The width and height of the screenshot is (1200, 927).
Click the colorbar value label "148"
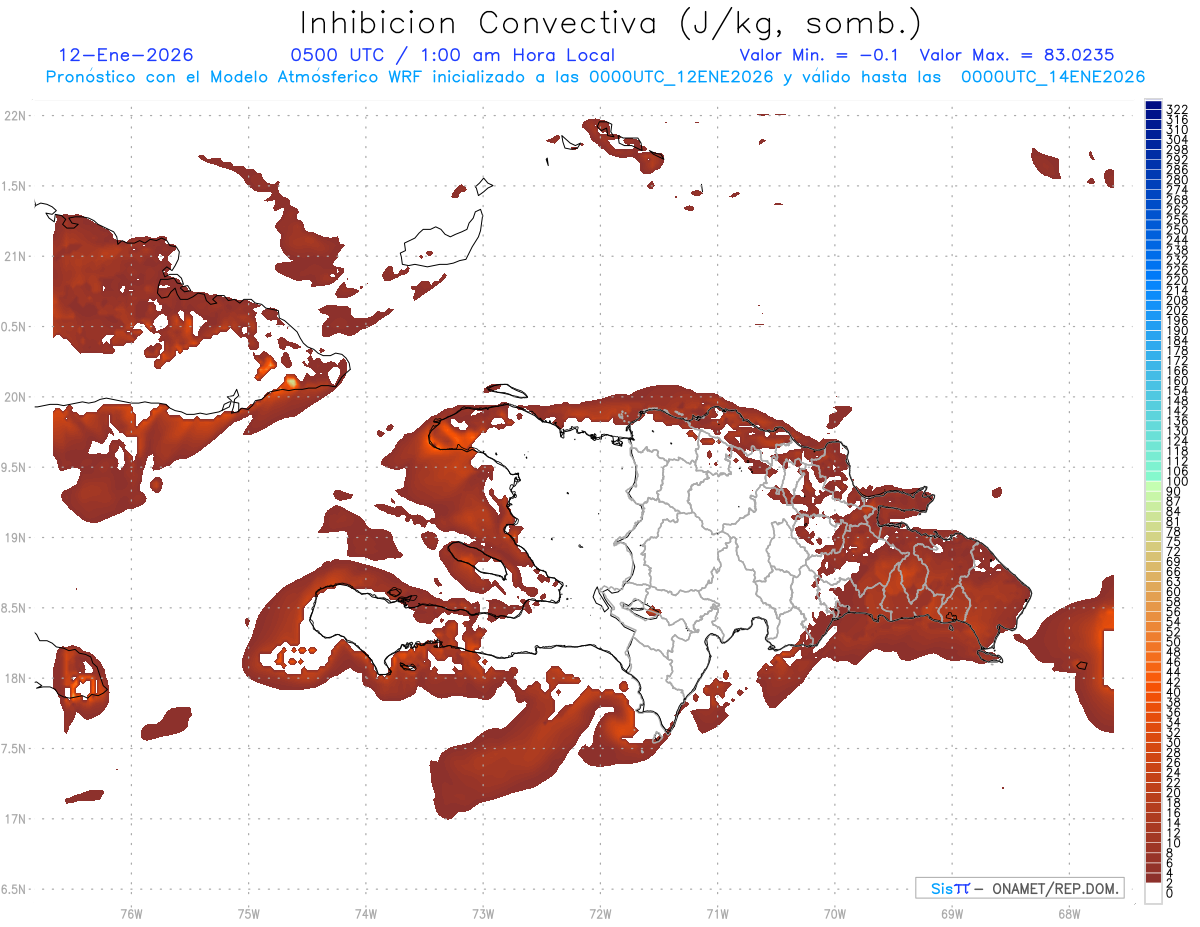[x=1178, y=401]
